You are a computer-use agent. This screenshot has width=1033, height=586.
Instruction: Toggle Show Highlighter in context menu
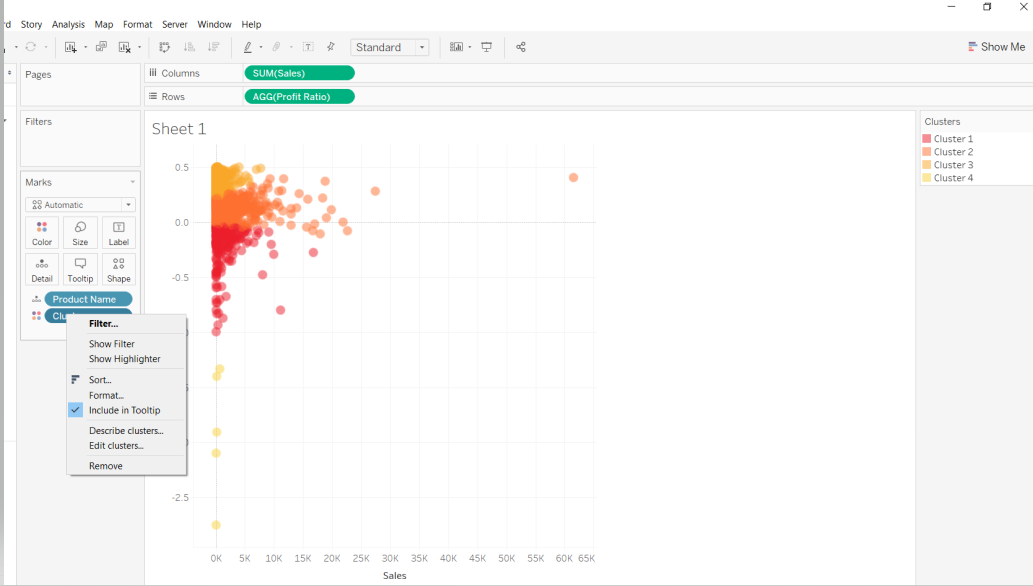(124, 359)
